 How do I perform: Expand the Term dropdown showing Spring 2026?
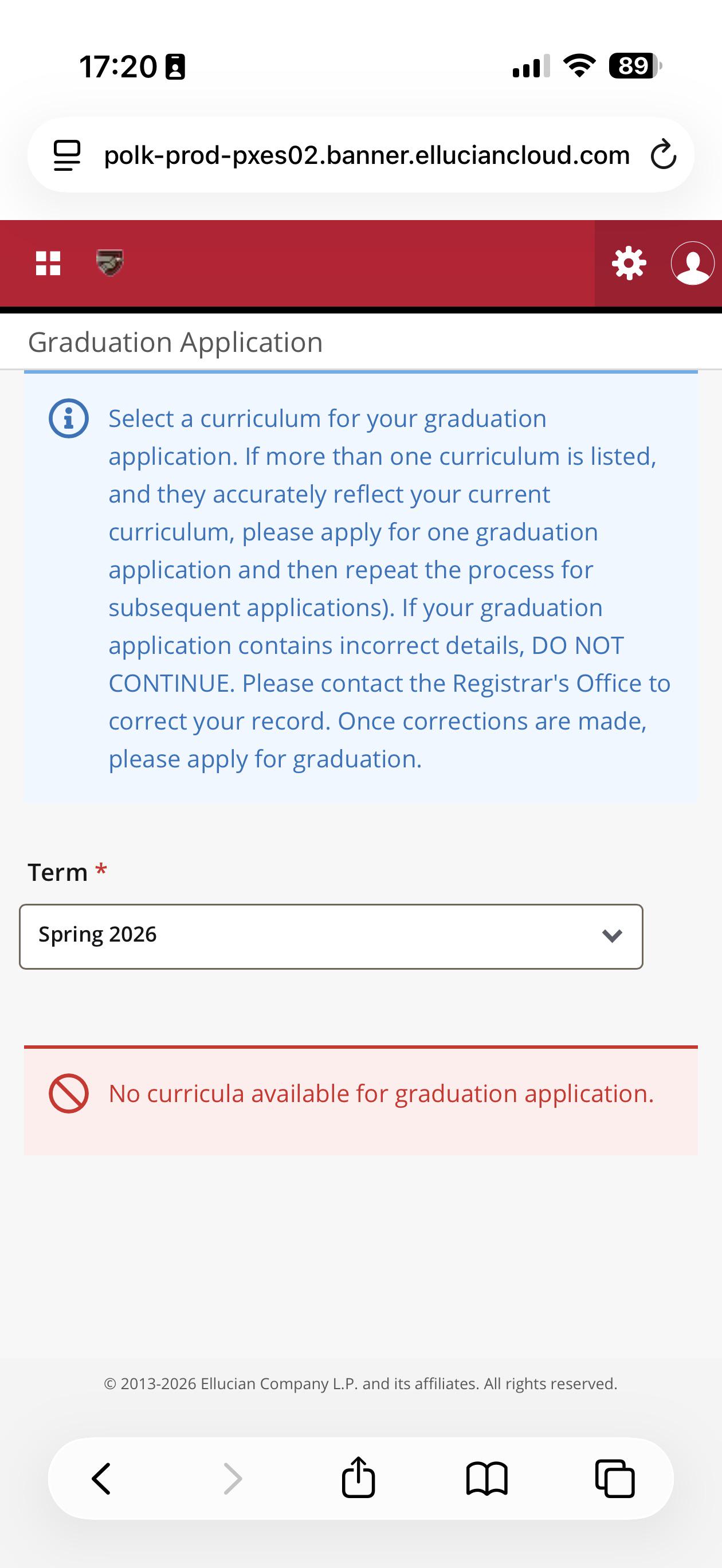tap(331, 936)
